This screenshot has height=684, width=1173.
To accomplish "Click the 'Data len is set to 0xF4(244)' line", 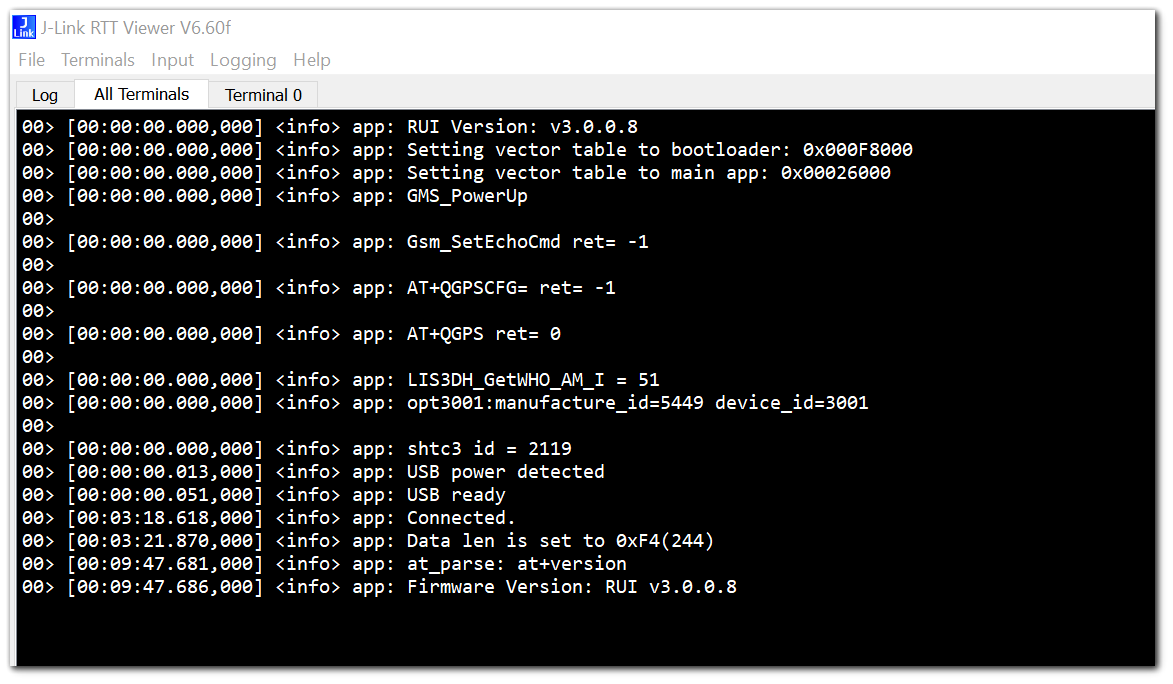I will click(368, 541).
